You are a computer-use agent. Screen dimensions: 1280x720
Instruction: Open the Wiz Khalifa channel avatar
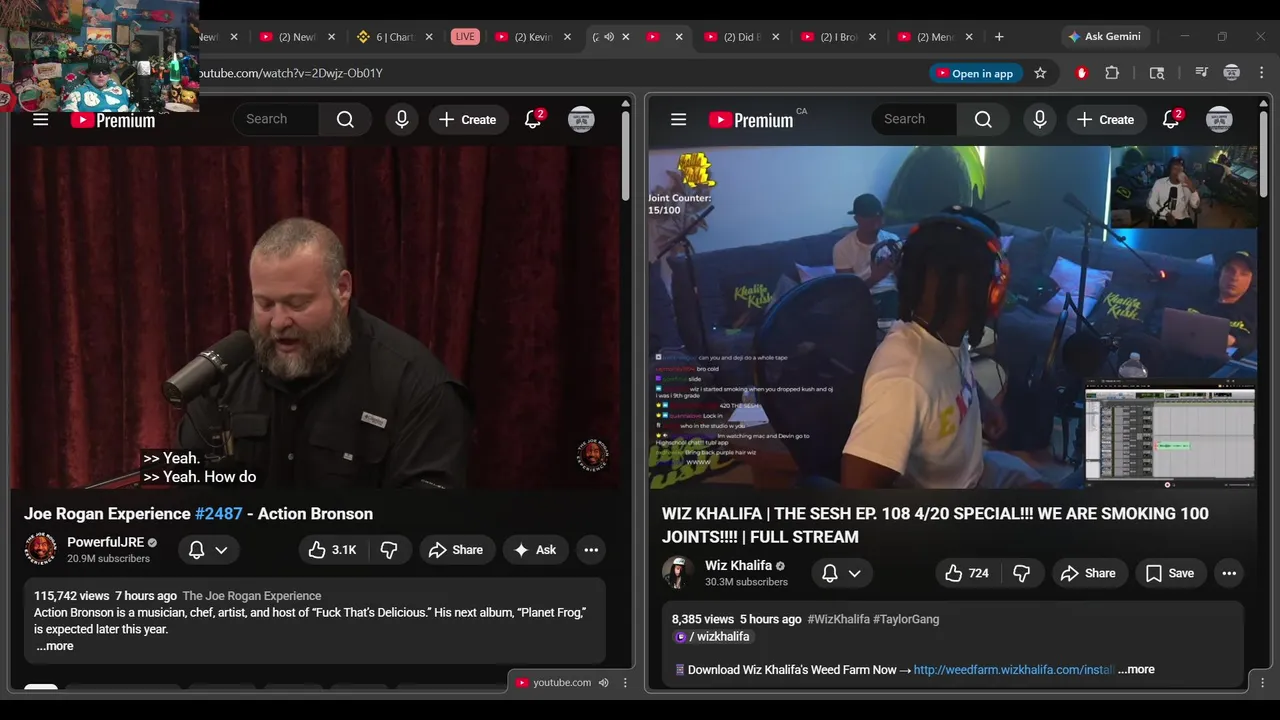(678, 573)
